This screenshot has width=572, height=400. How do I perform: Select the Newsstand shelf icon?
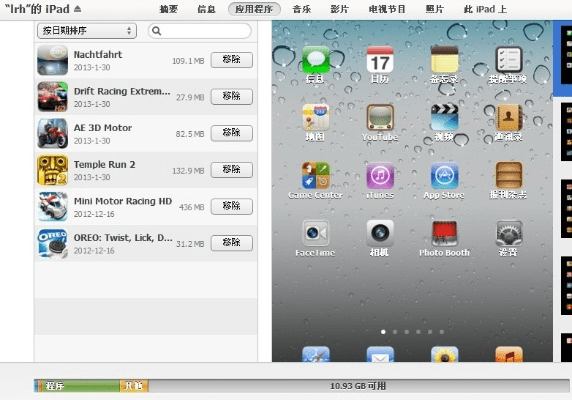pos(509,175)
